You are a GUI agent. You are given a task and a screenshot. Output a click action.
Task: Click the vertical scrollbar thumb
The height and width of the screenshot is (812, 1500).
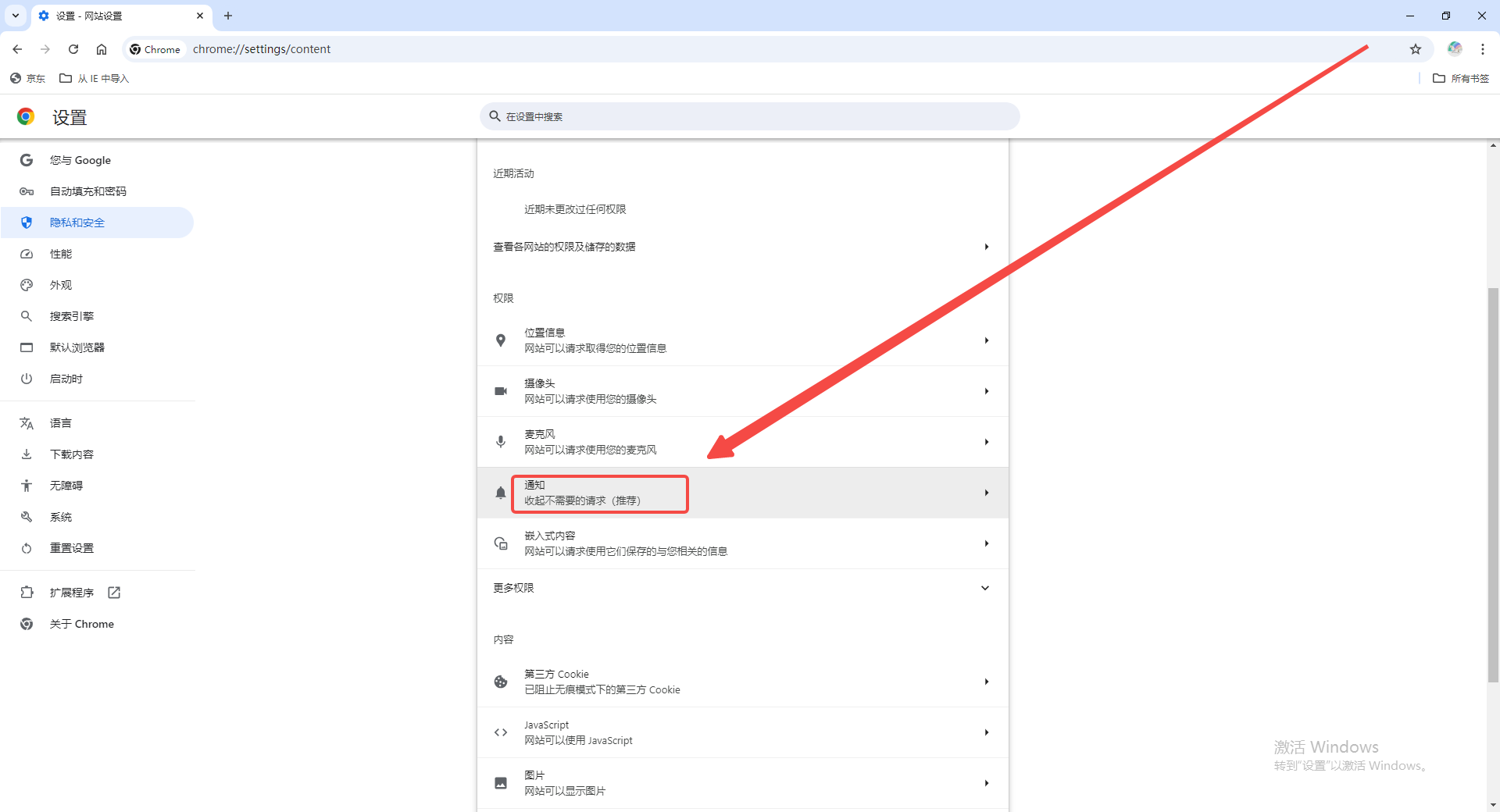pyautogui.click(x=1493, y=485)
